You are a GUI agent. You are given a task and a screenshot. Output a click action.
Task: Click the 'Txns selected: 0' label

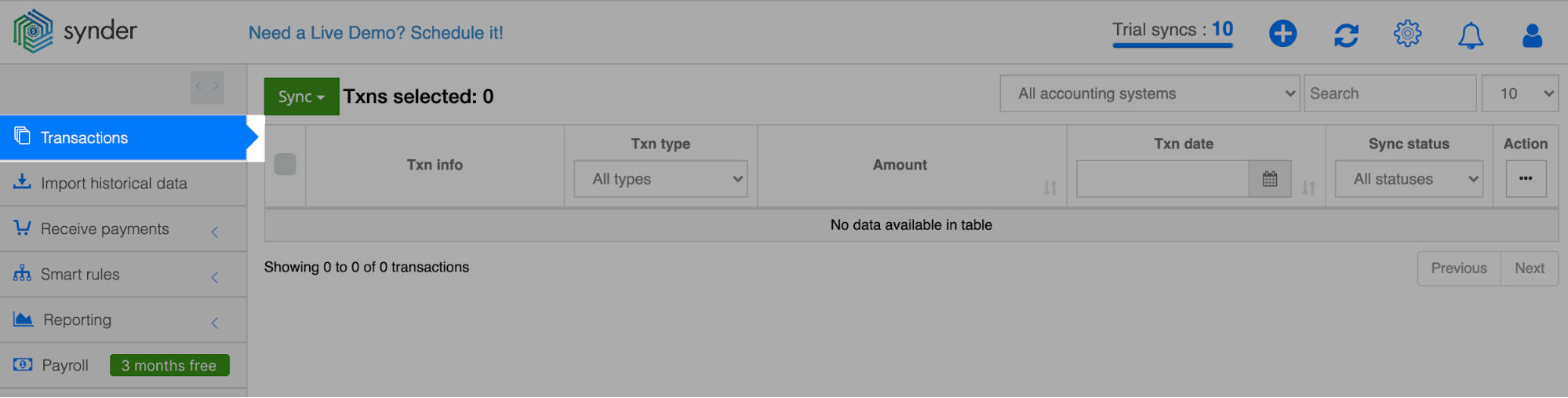418,97
